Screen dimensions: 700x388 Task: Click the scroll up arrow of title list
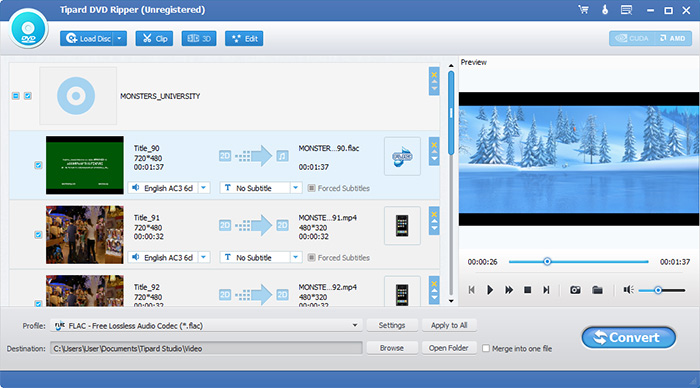point(451,66)
